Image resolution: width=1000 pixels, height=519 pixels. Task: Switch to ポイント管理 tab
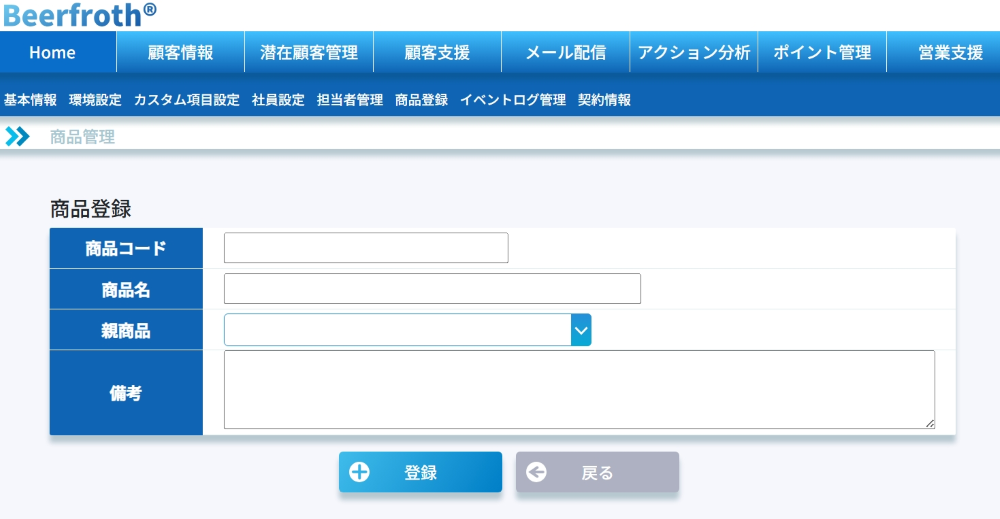click(x=822, y=53)
